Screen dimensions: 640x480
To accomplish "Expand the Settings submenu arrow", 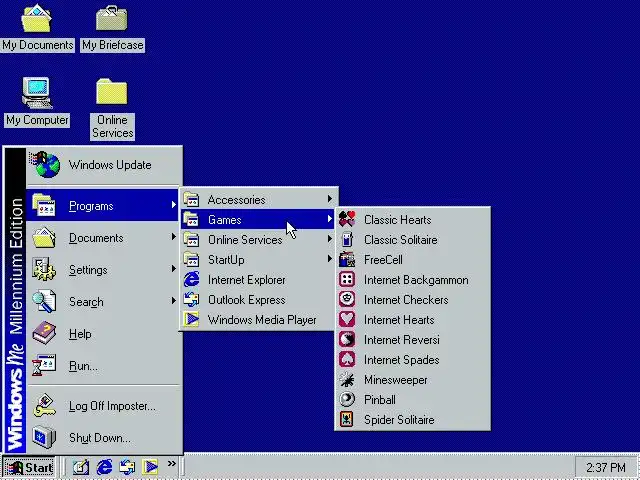I will point(173,269).
